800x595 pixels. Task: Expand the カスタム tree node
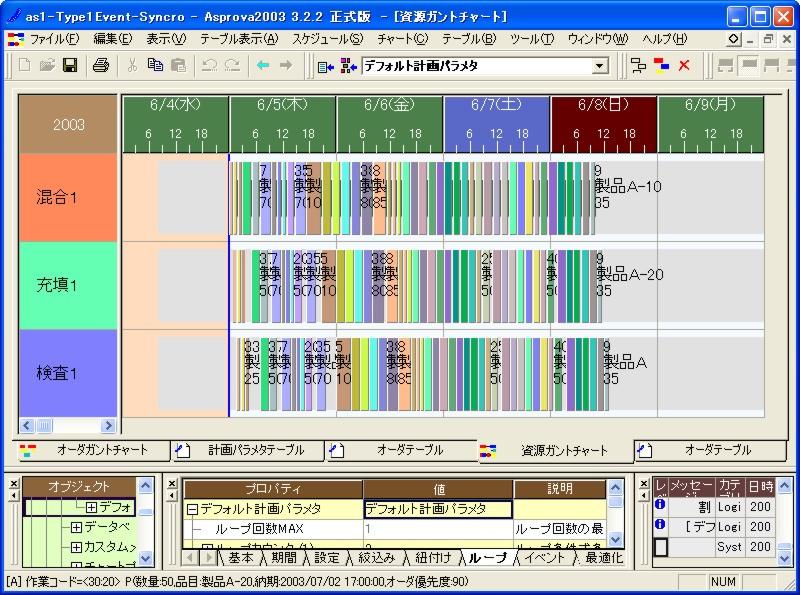click(x=76, y=547)
